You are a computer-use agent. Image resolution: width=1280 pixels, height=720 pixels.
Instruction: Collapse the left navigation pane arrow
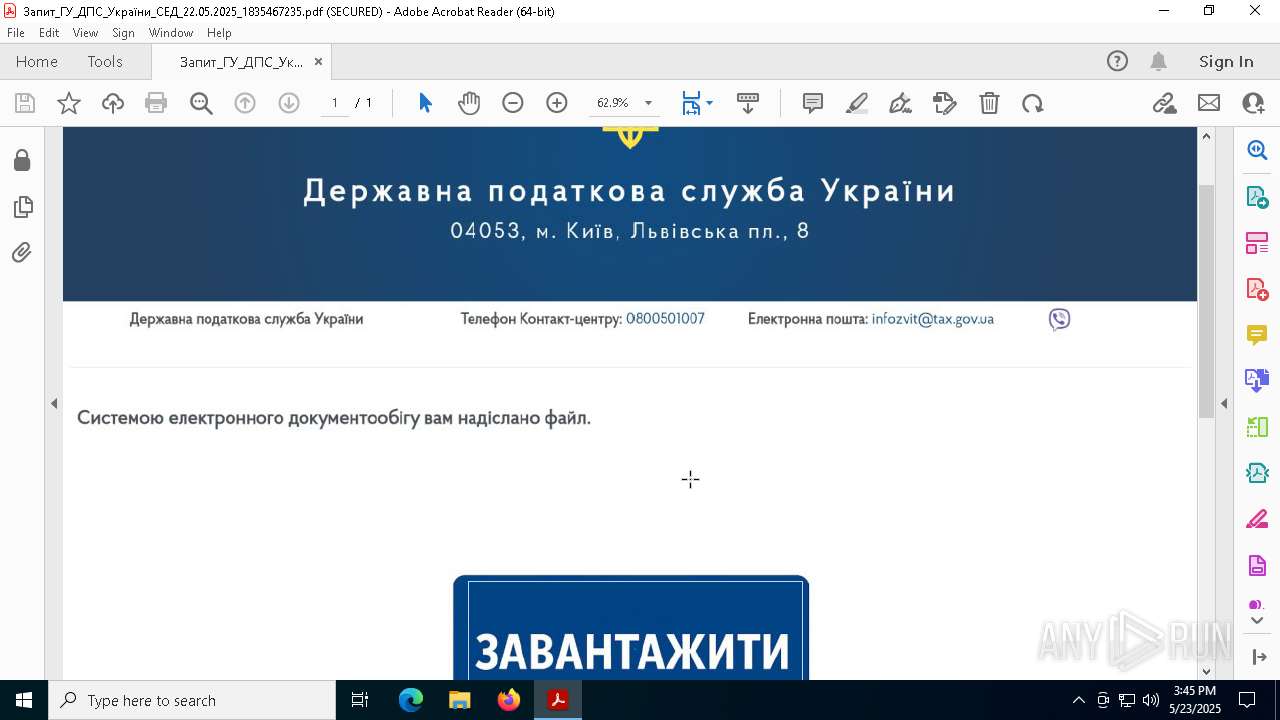click(x=54, y=403)
